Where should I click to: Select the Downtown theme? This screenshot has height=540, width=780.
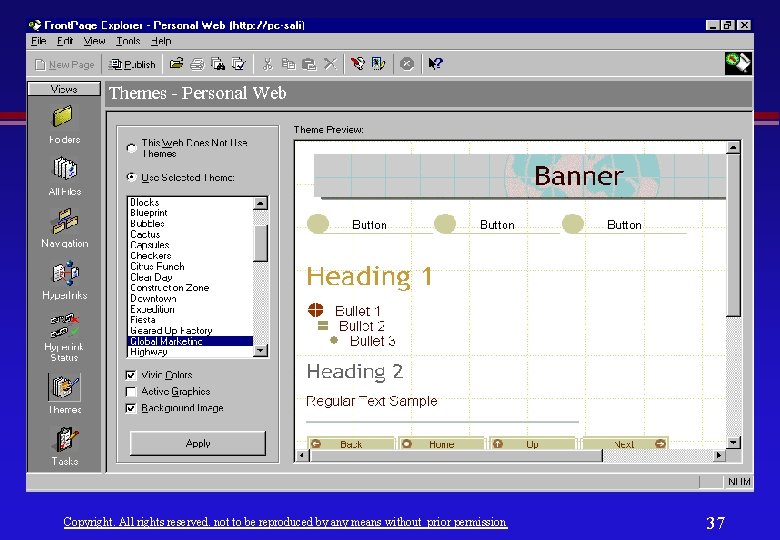coord(191,299)
